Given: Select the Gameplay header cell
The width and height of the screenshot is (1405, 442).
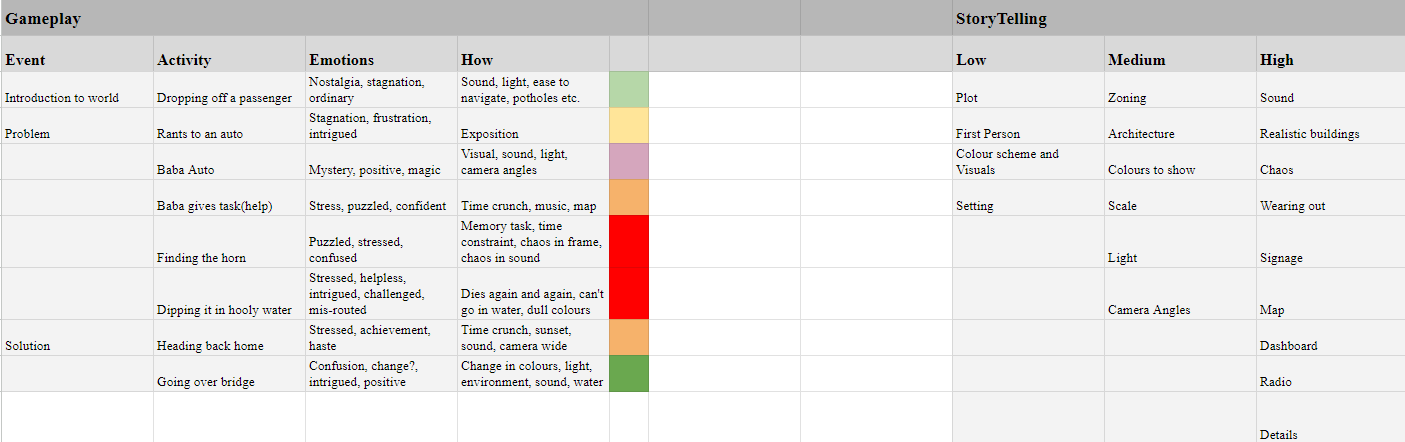Looking at the screenshot, I should coord(324,18).
